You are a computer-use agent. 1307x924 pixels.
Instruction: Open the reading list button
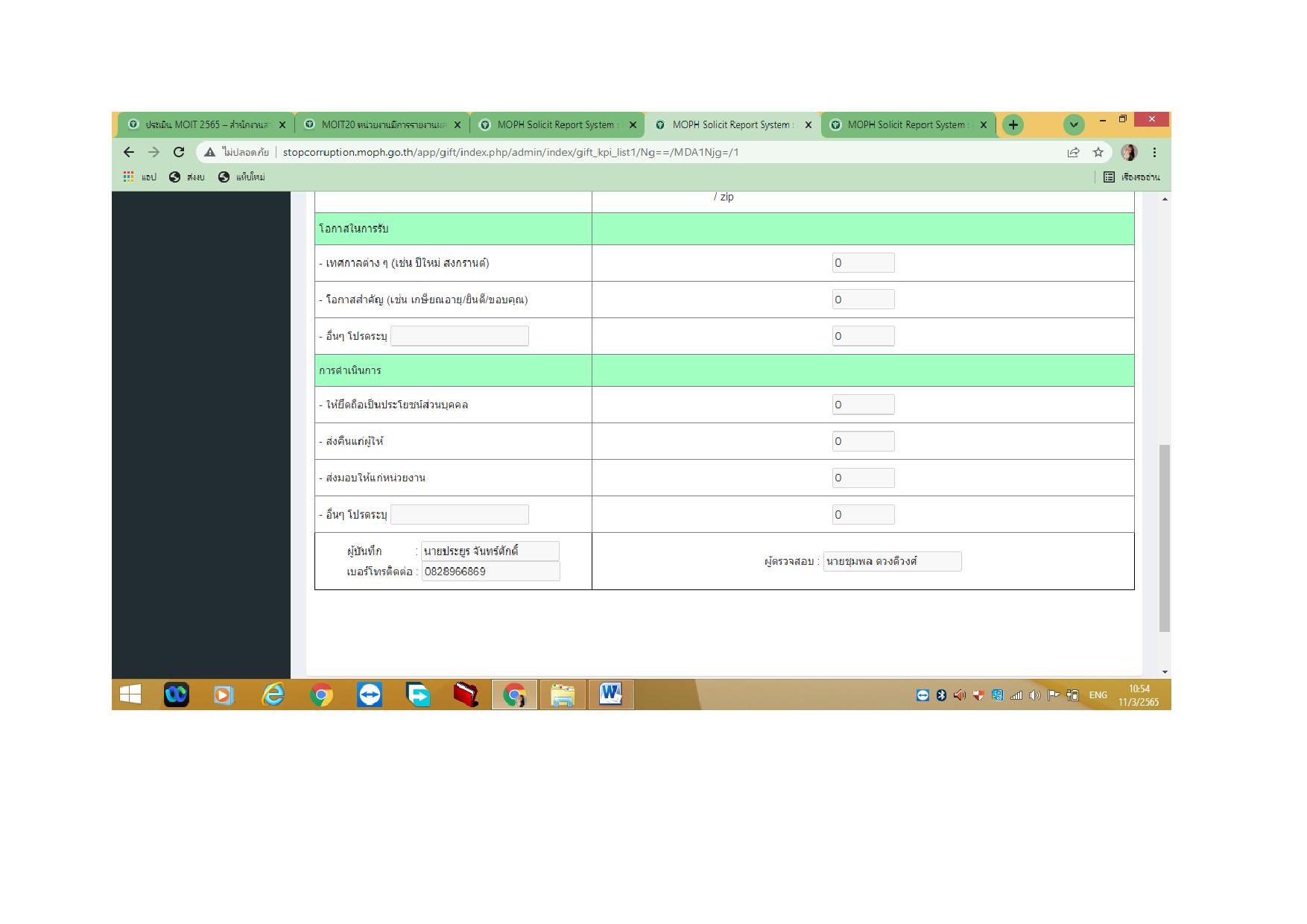click(1131, 177)
